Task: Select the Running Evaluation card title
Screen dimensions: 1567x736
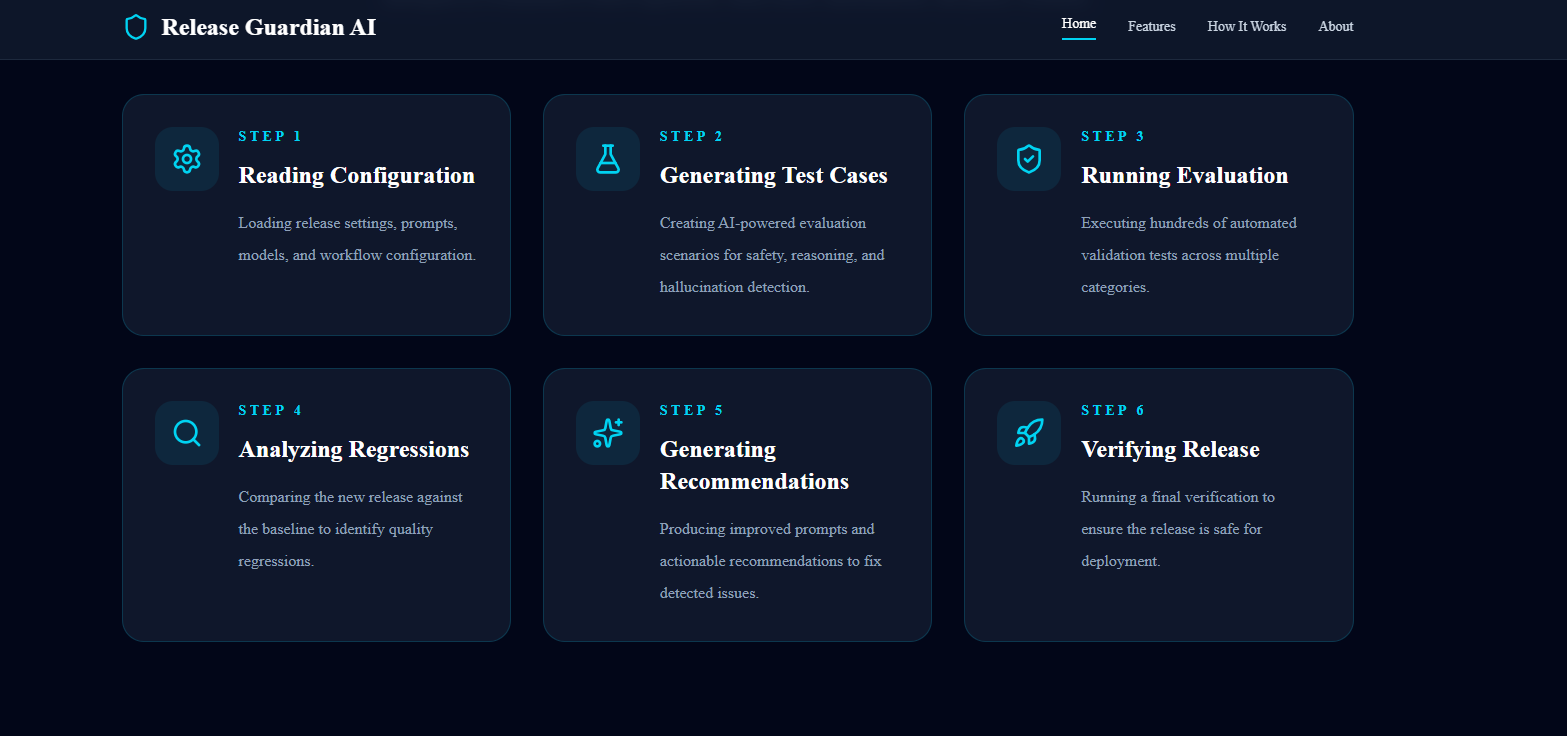Action: 1185,176
